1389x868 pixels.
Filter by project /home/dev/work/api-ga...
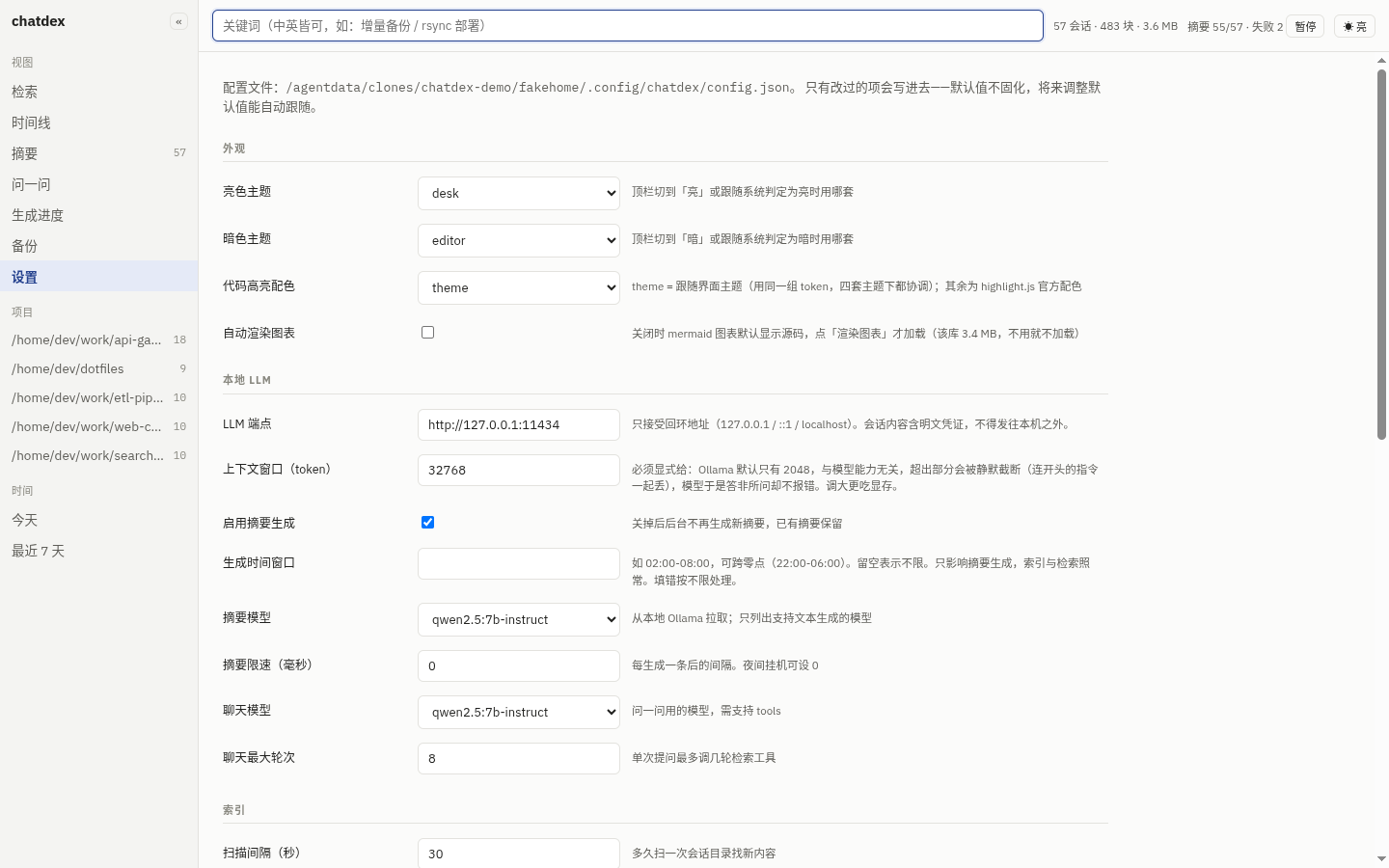tap(98, 339)
